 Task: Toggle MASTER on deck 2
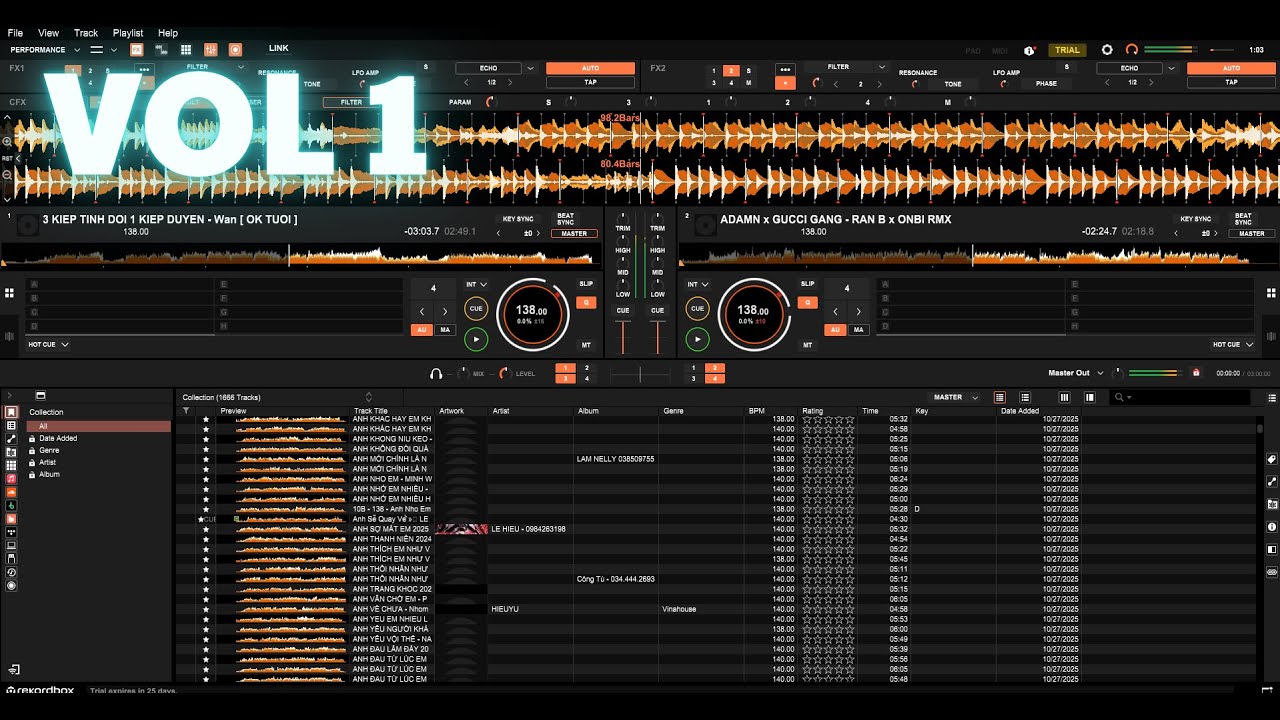tap(1251, 233)
